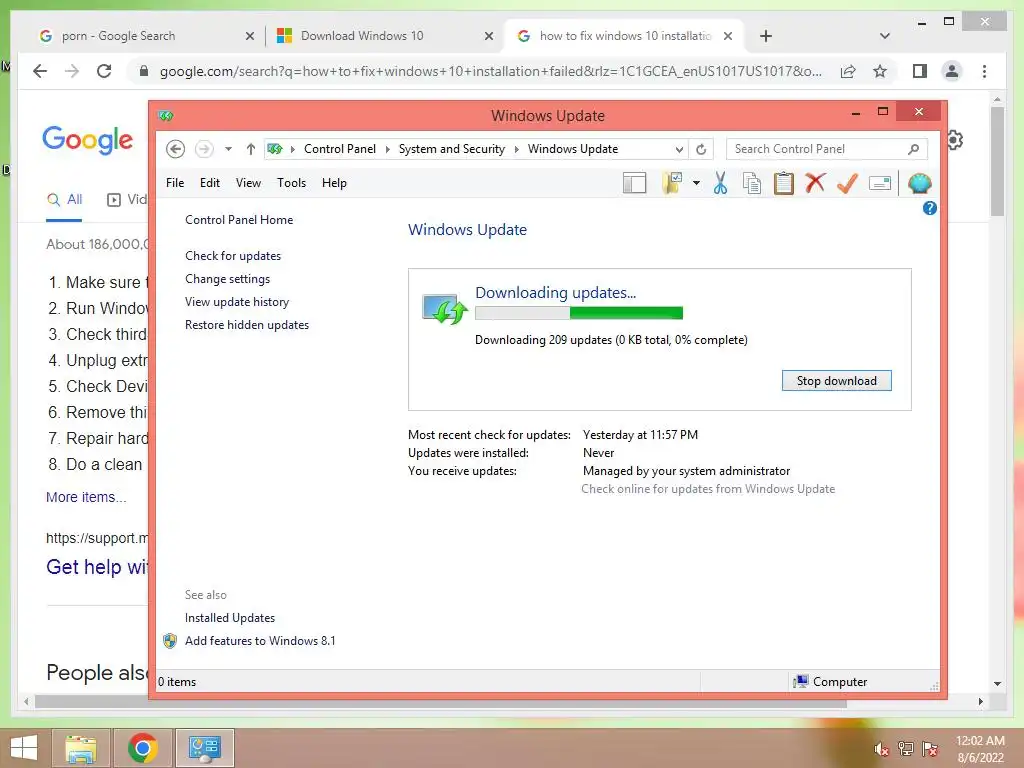Click the orange checkmark Properties icon
Viewport: 1024px width, 768px height.
(847, 183)
